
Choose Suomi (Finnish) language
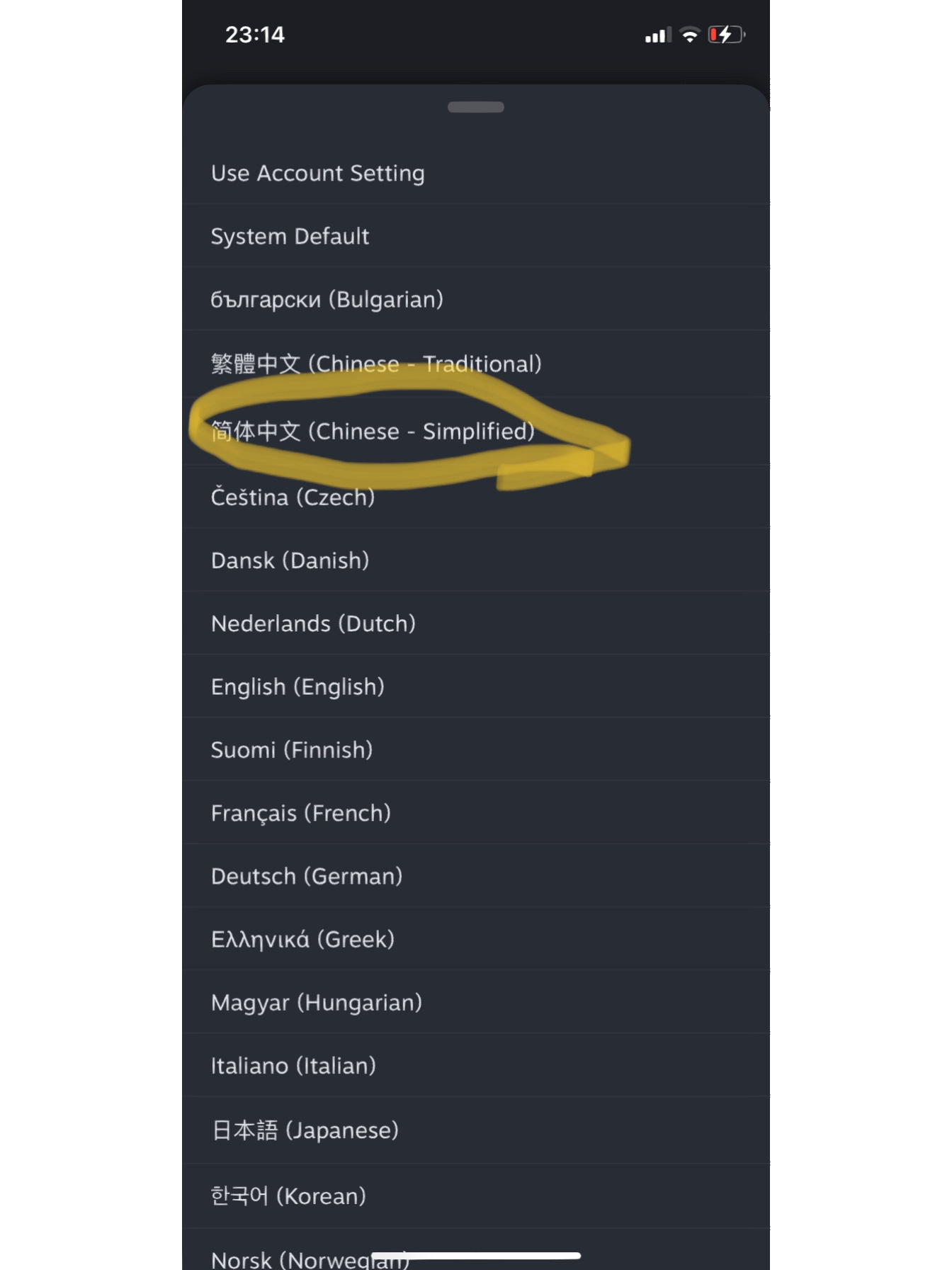tap(476, 749)
